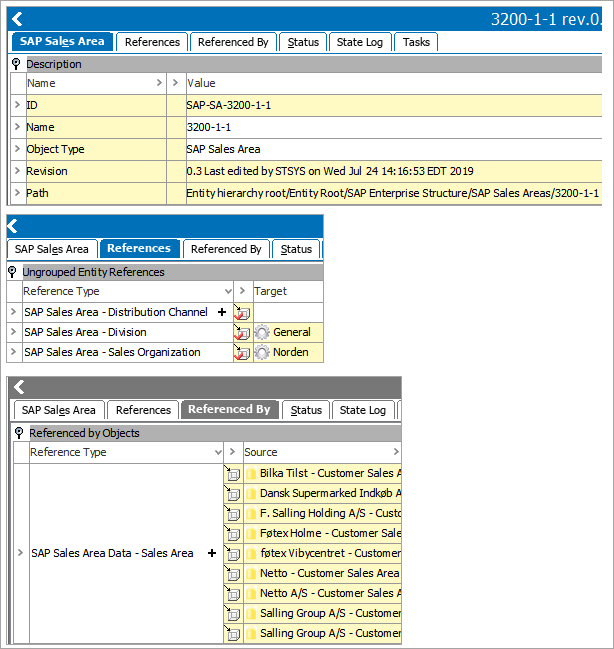Screen dimensions: 614x649
Task: Add a Distribution Channel reference with plus icon
Action: tap(222, 312)
